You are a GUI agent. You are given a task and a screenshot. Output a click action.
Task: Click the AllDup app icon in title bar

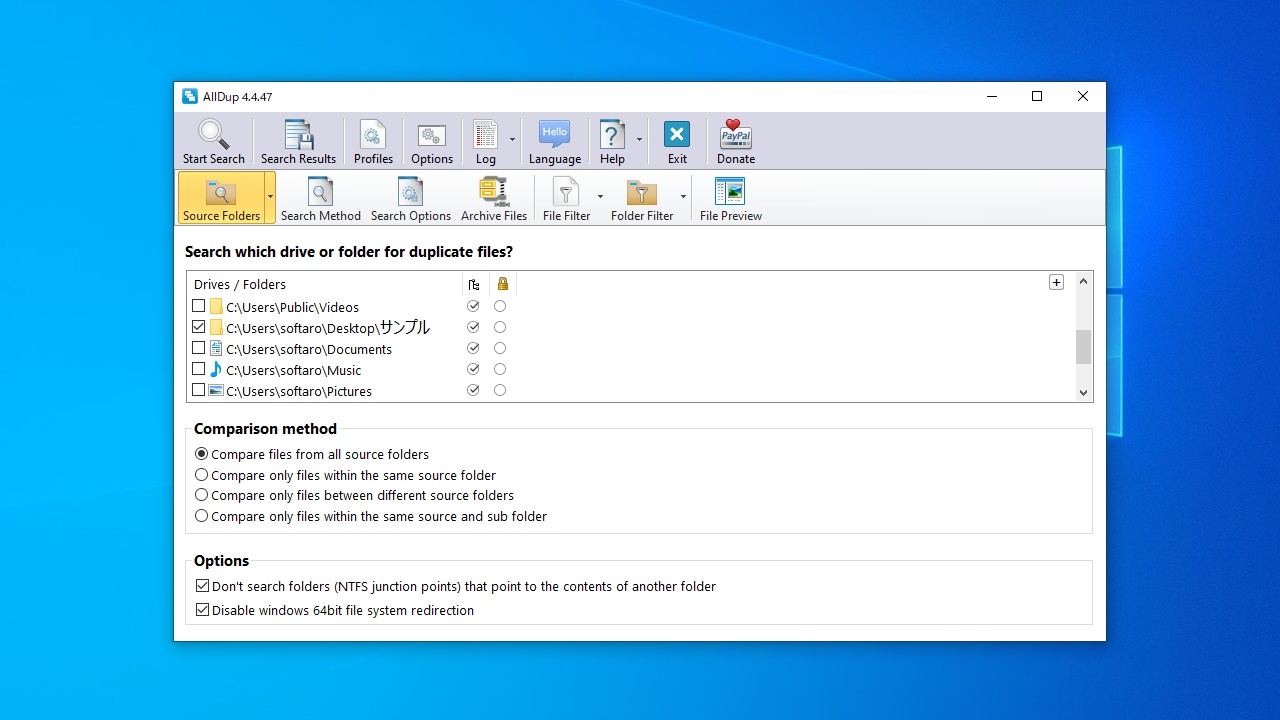190,97
